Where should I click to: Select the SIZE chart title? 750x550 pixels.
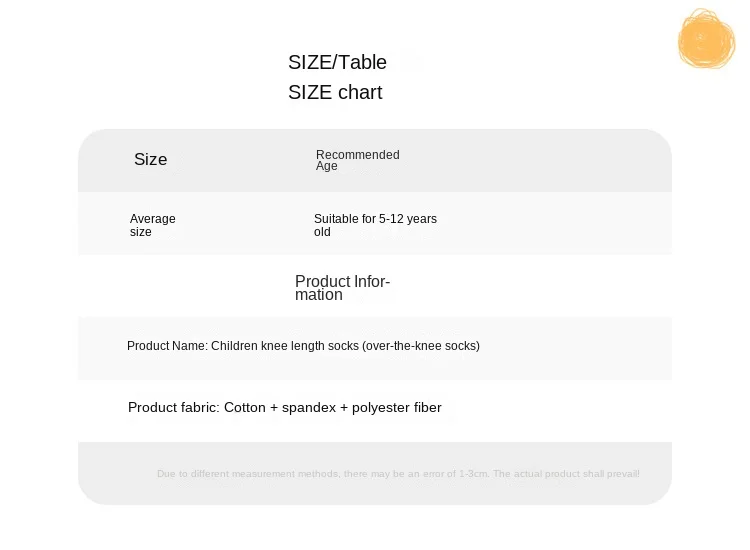(335, 92)
